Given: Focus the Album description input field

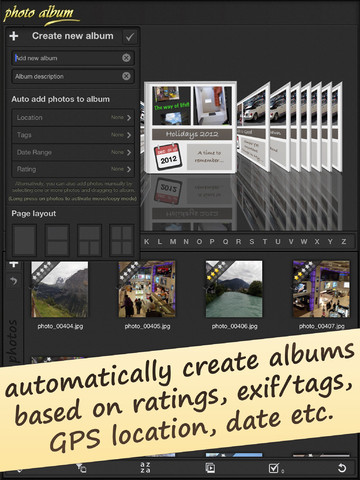Looking at the screenshot, I should 73,76.
